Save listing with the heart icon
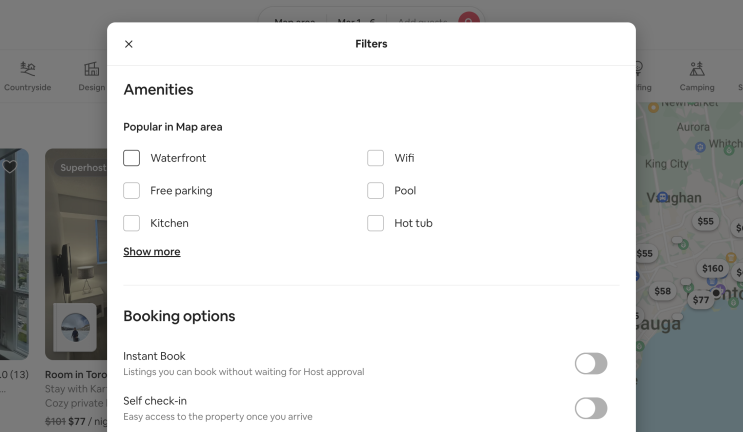The image size is (743, 432). pos(10,167)
